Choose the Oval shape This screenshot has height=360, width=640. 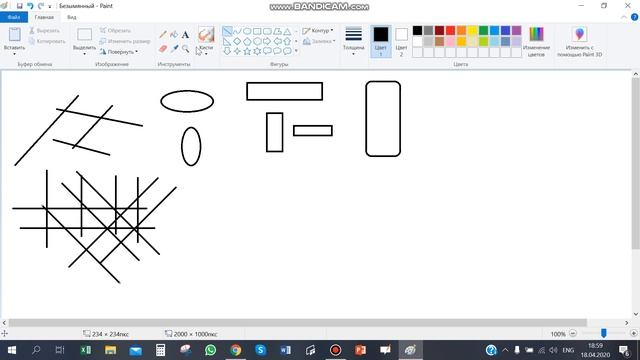(247, 31)
